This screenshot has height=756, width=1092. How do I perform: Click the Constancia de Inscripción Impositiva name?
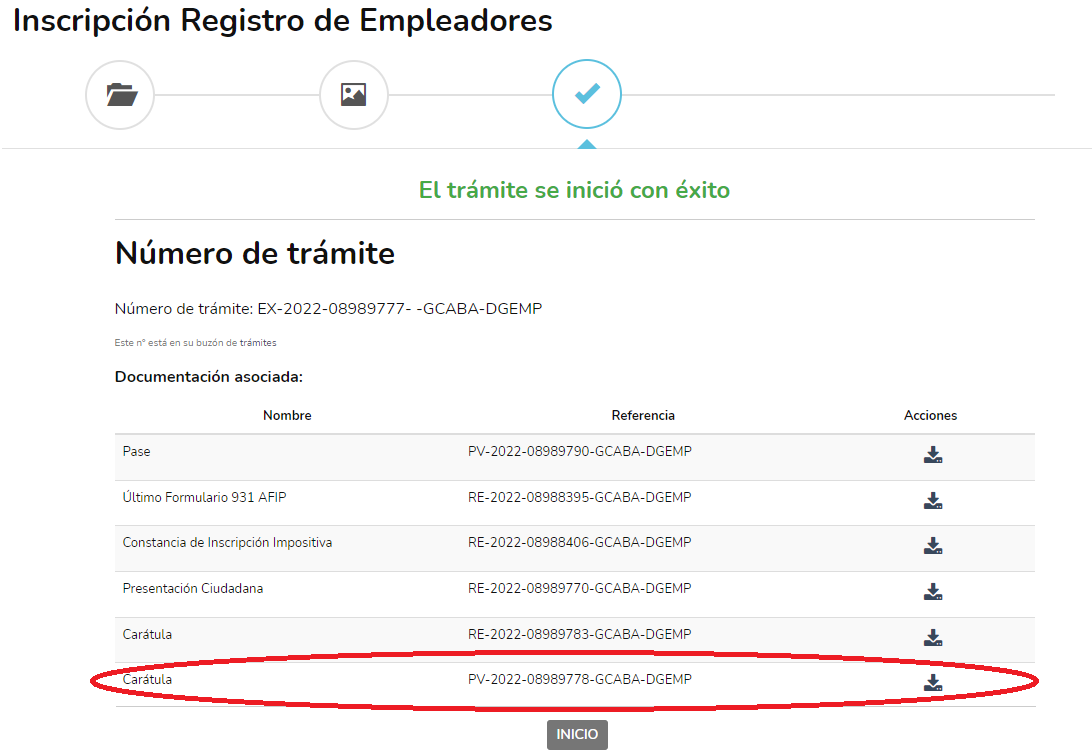point(227,543)
